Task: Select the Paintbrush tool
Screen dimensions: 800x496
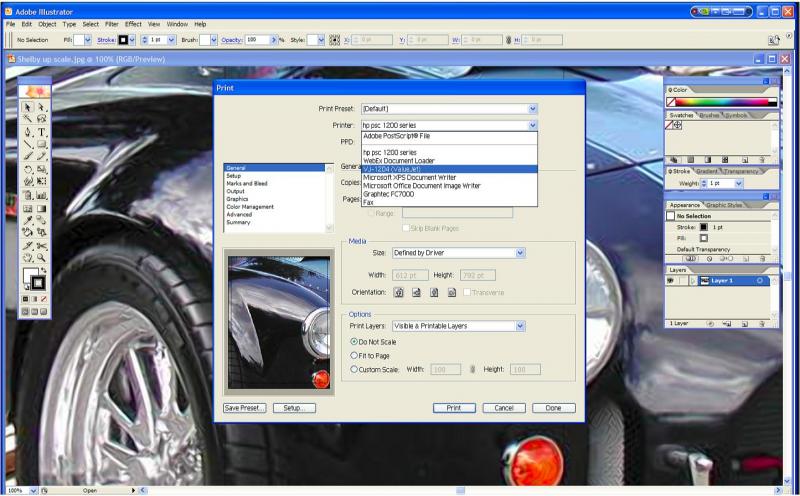Action: coord(28,156)
